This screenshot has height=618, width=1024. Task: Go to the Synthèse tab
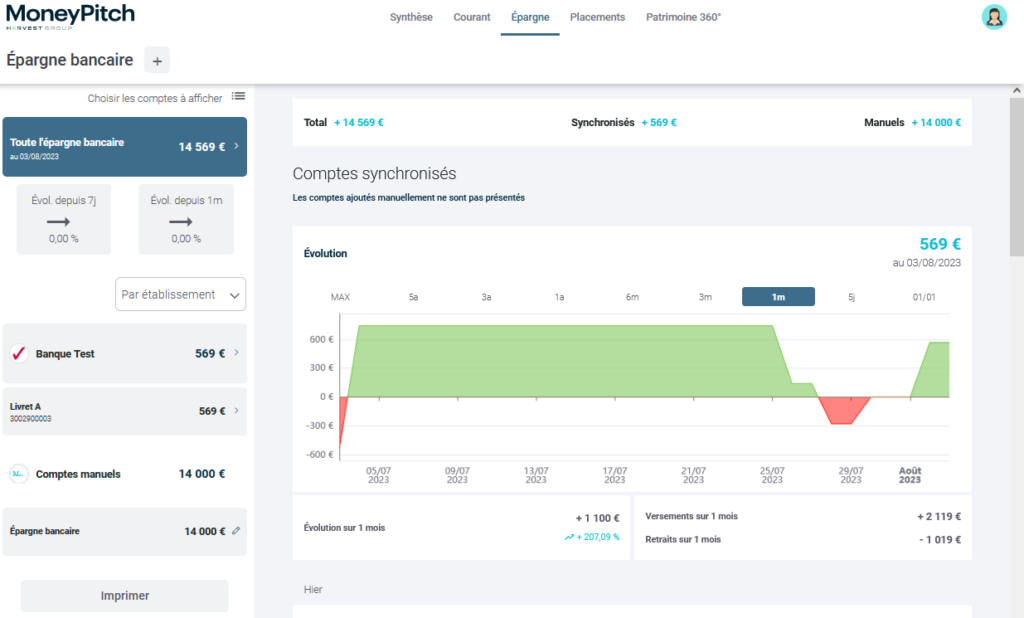point(411,17)
